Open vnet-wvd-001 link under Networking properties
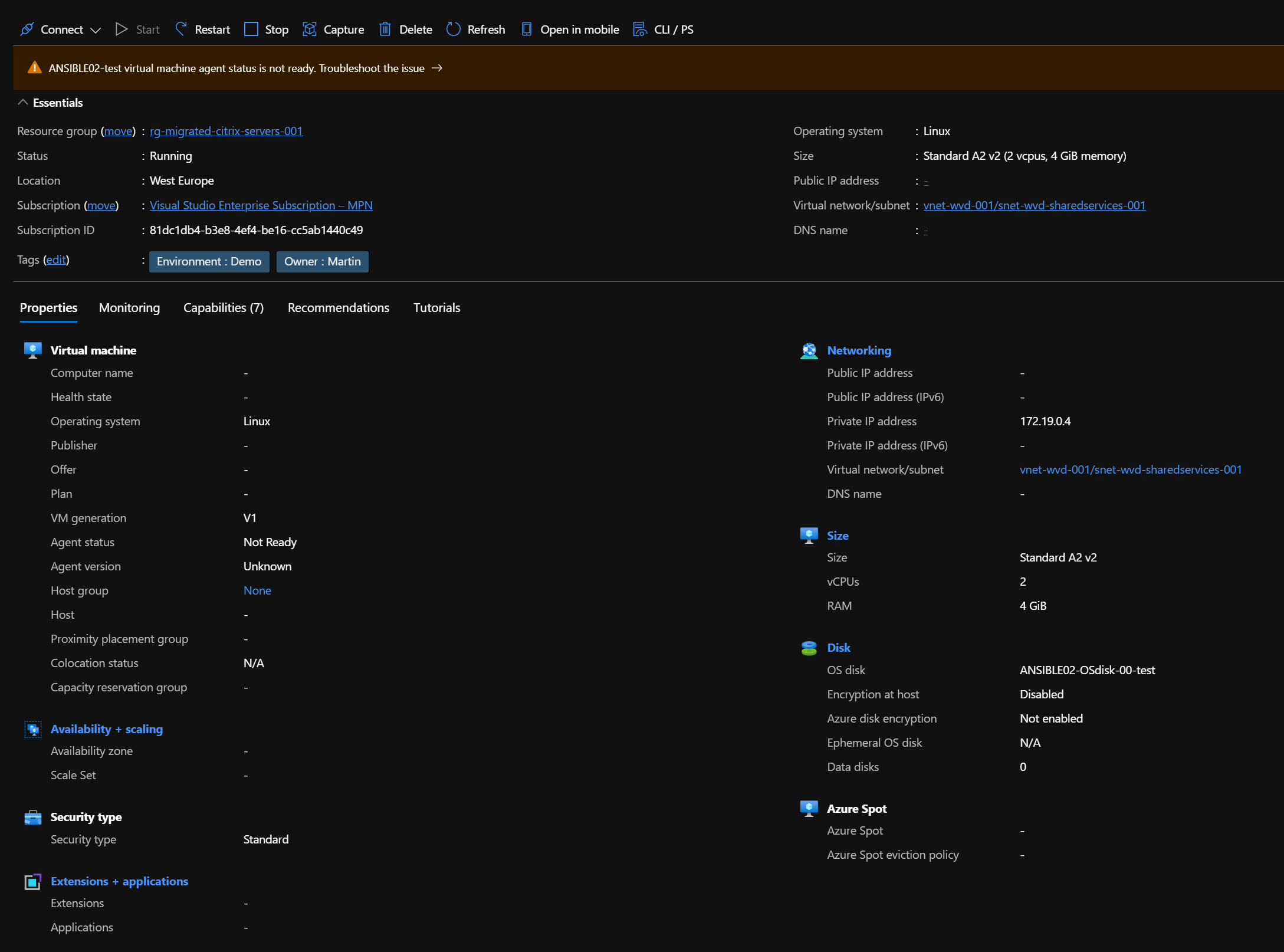The image size is (1284, 952). [x=1131, y=470]
